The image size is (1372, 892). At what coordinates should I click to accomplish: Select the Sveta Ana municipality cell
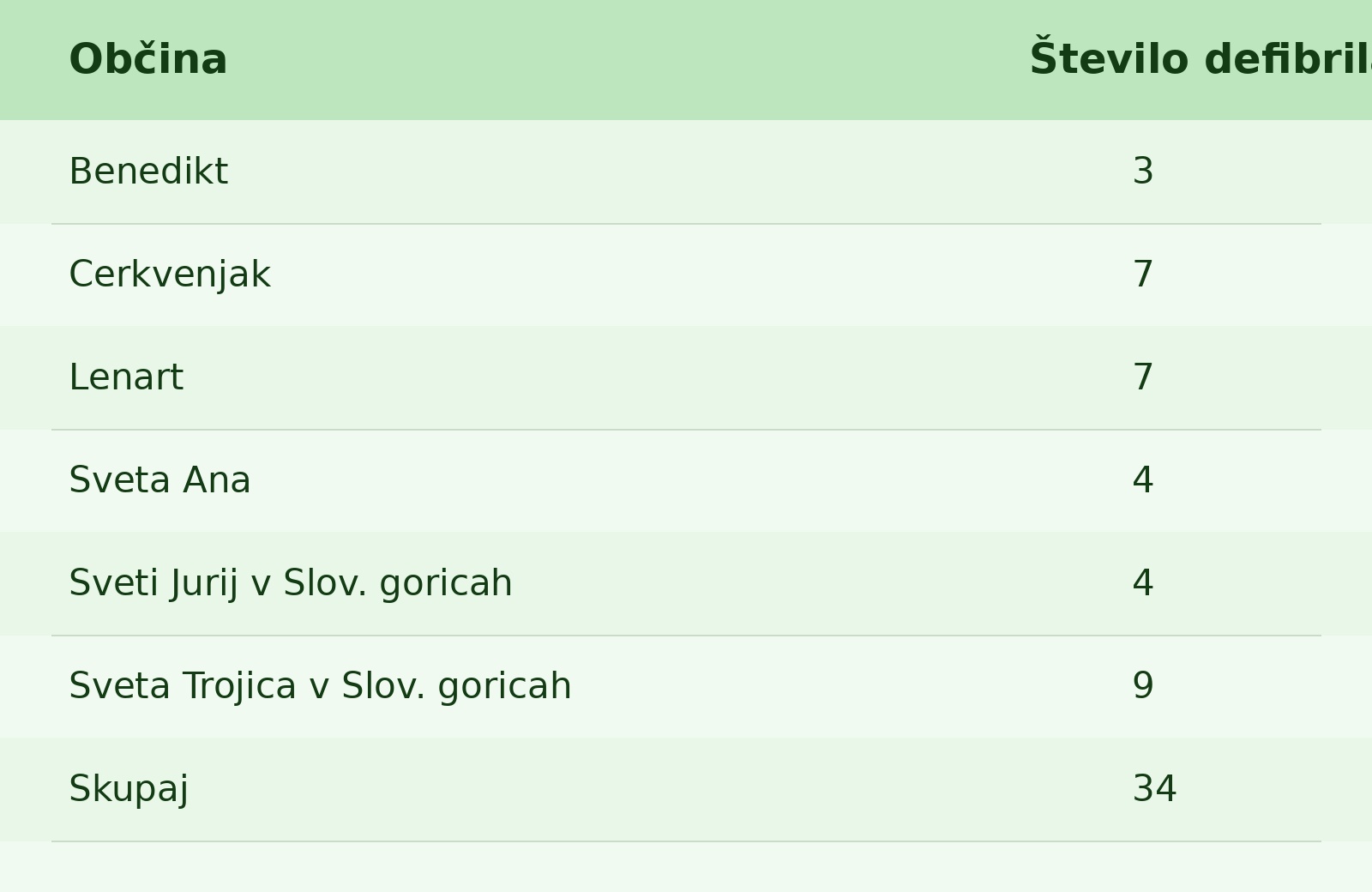pos(159,481)
